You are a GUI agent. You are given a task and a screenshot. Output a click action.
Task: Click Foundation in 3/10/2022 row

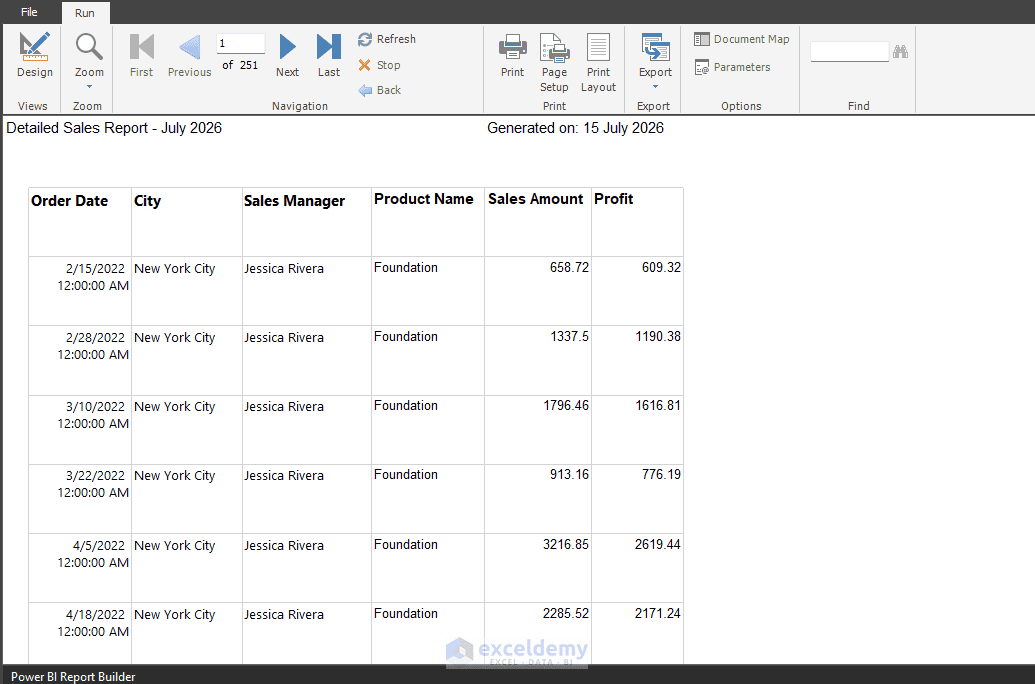[406, 405]
